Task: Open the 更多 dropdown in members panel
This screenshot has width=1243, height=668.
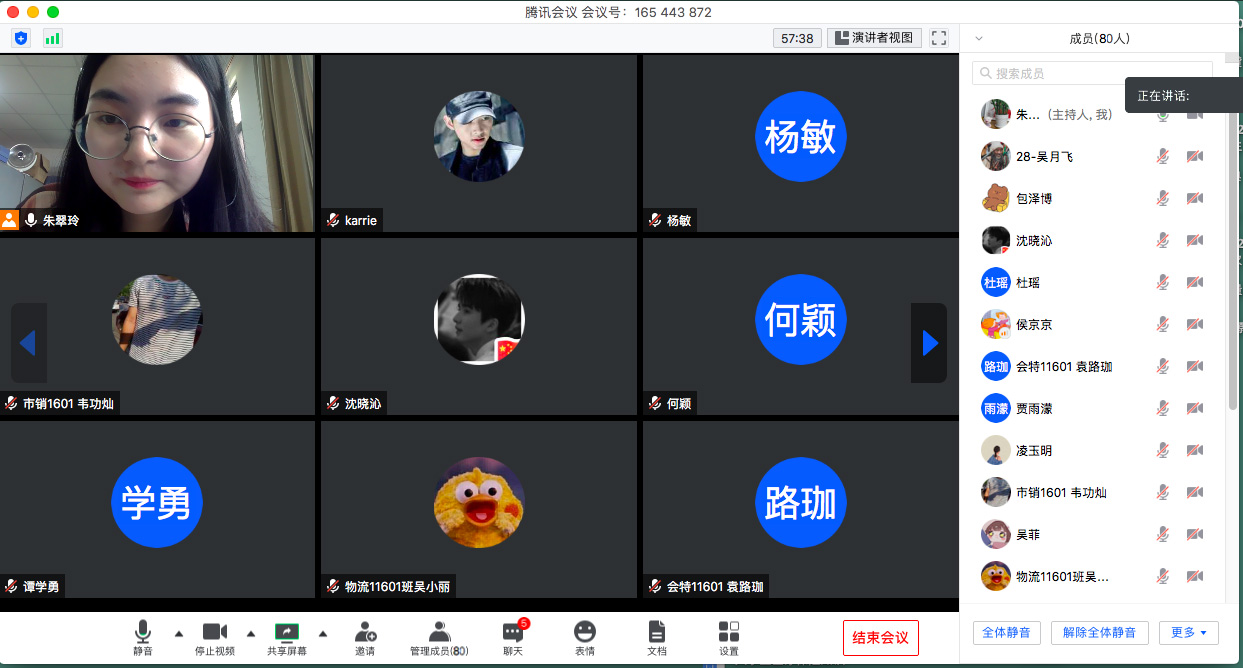Action: 1188,632
